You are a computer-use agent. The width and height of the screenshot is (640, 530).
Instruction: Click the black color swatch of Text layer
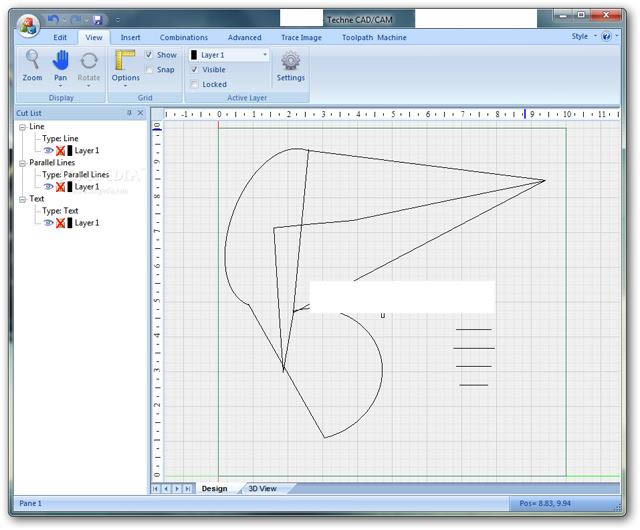click(70, 223)
